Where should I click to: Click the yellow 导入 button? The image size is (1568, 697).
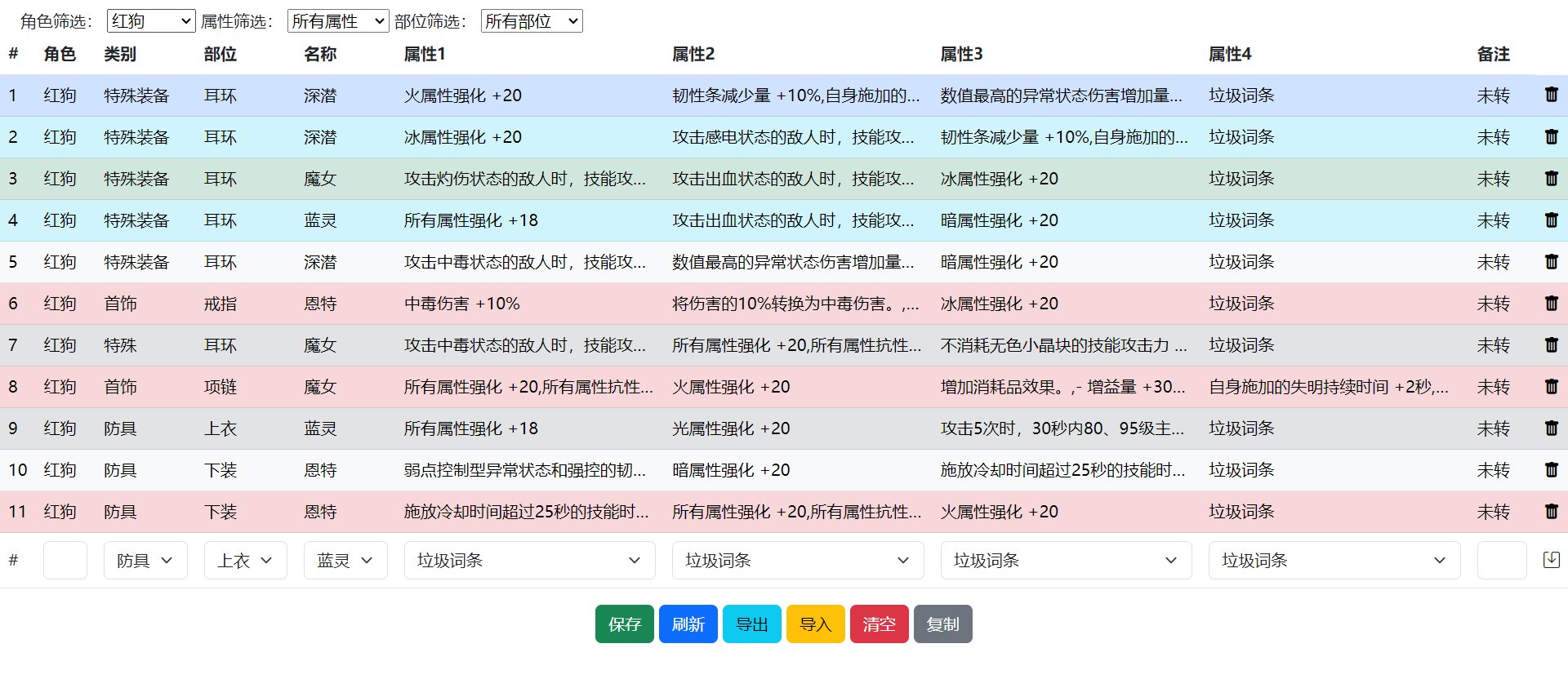[816, 624]
